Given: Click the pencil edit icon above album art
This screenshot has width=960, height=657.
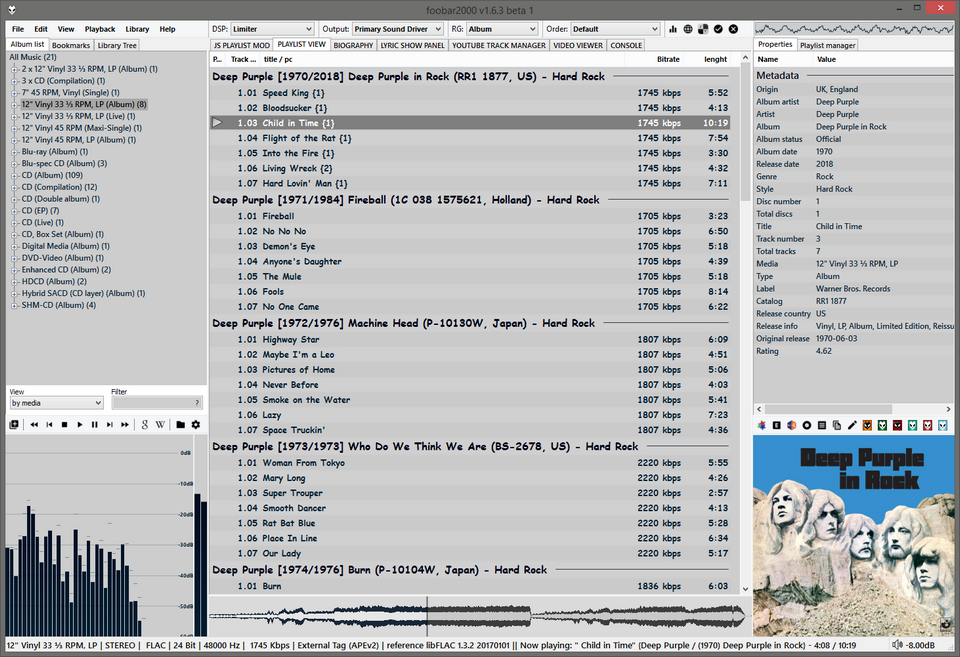Looking at the screenshot, I should click(852, 426).
